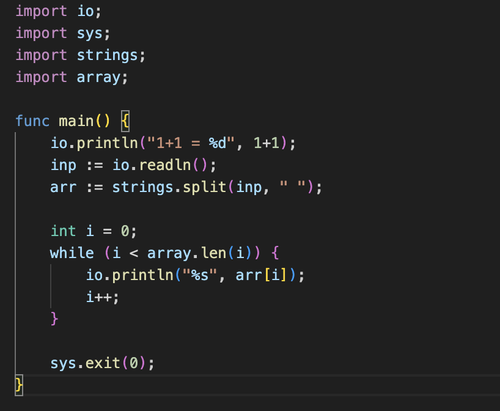This screenshot has height=411, width=500.
Task: Click the 'func' keyword
Action: (33, 121)
